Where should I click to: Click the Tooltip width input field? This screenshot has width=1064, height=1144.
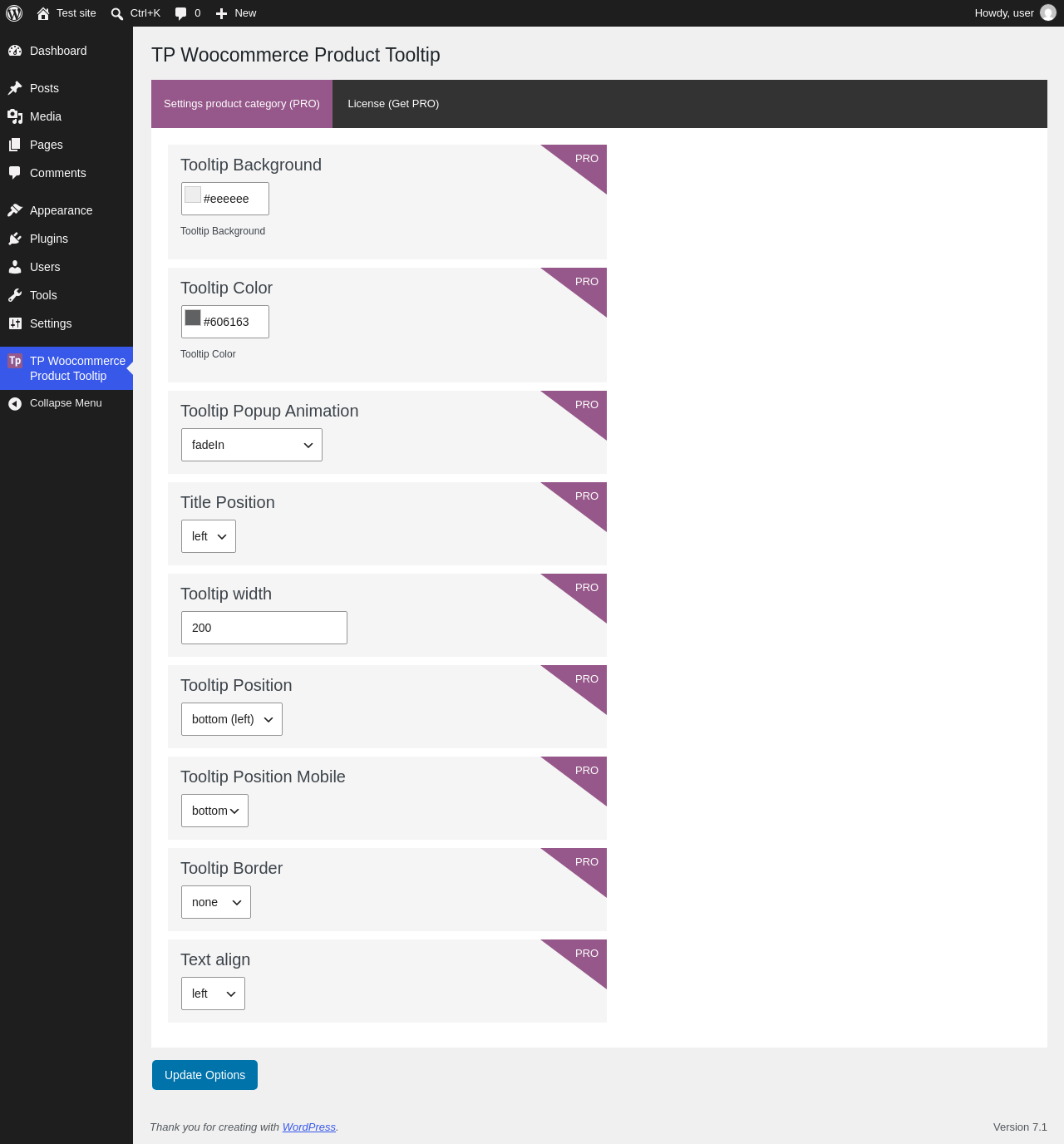(264, 628)
